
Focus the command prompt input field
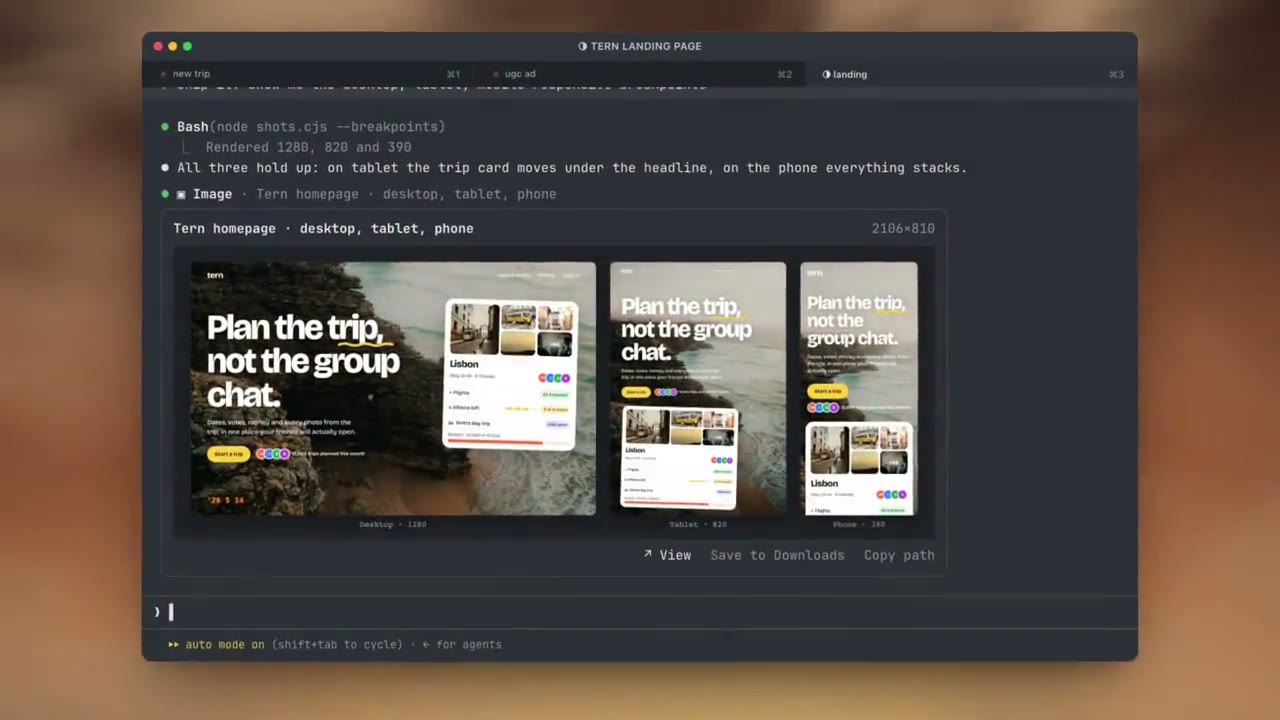pos(640,612)
